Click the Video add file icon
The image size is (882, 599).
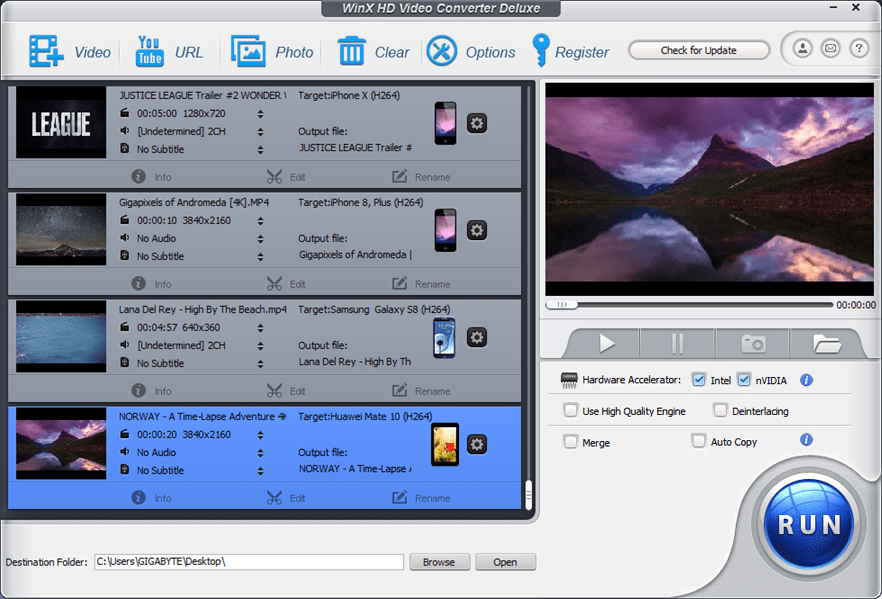click(46, 51)
